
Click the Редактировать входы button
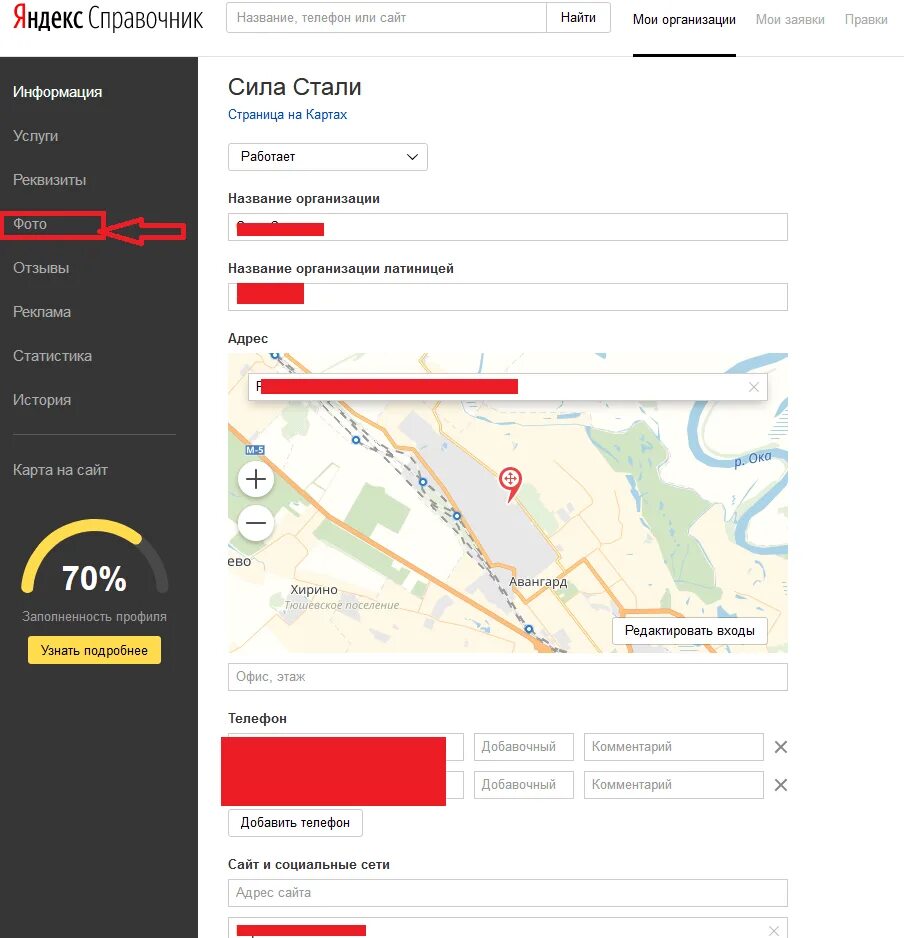pos(689,631)
